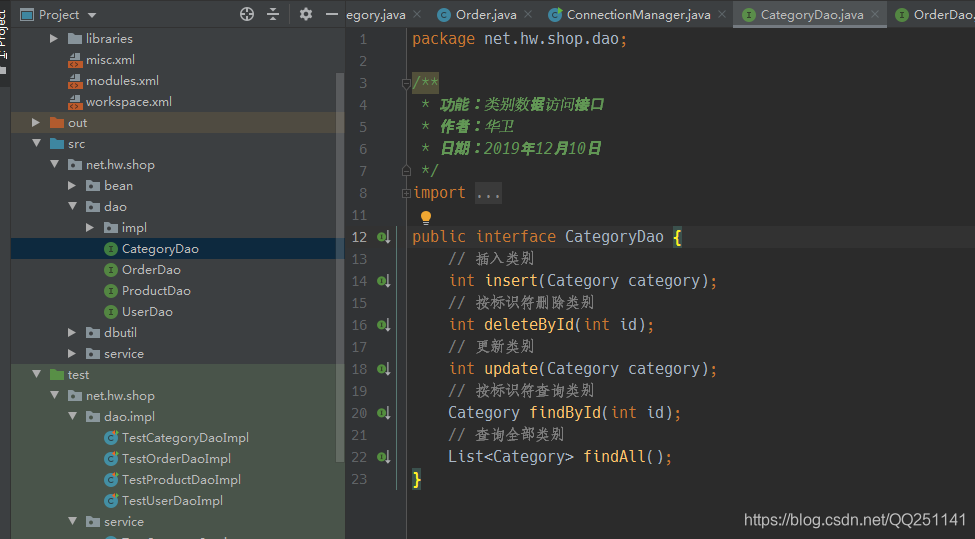The width and height of the screenshot is (975, 539).
Task: Expand the libraries folder
Action: click(x=54, y=39)
